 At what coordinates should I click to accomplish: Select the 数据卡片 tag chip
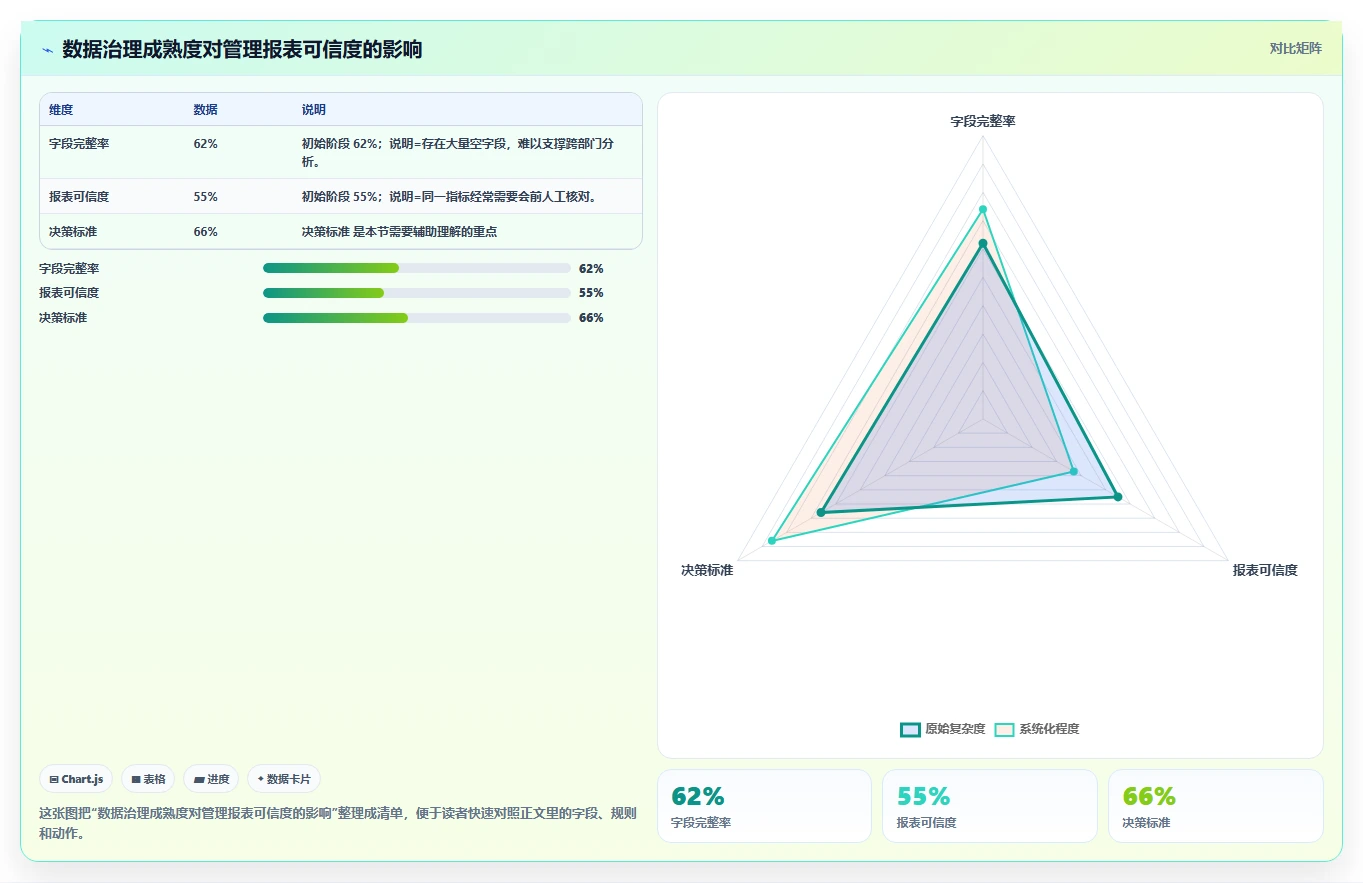pyautogui.click(x=284, y=779)
